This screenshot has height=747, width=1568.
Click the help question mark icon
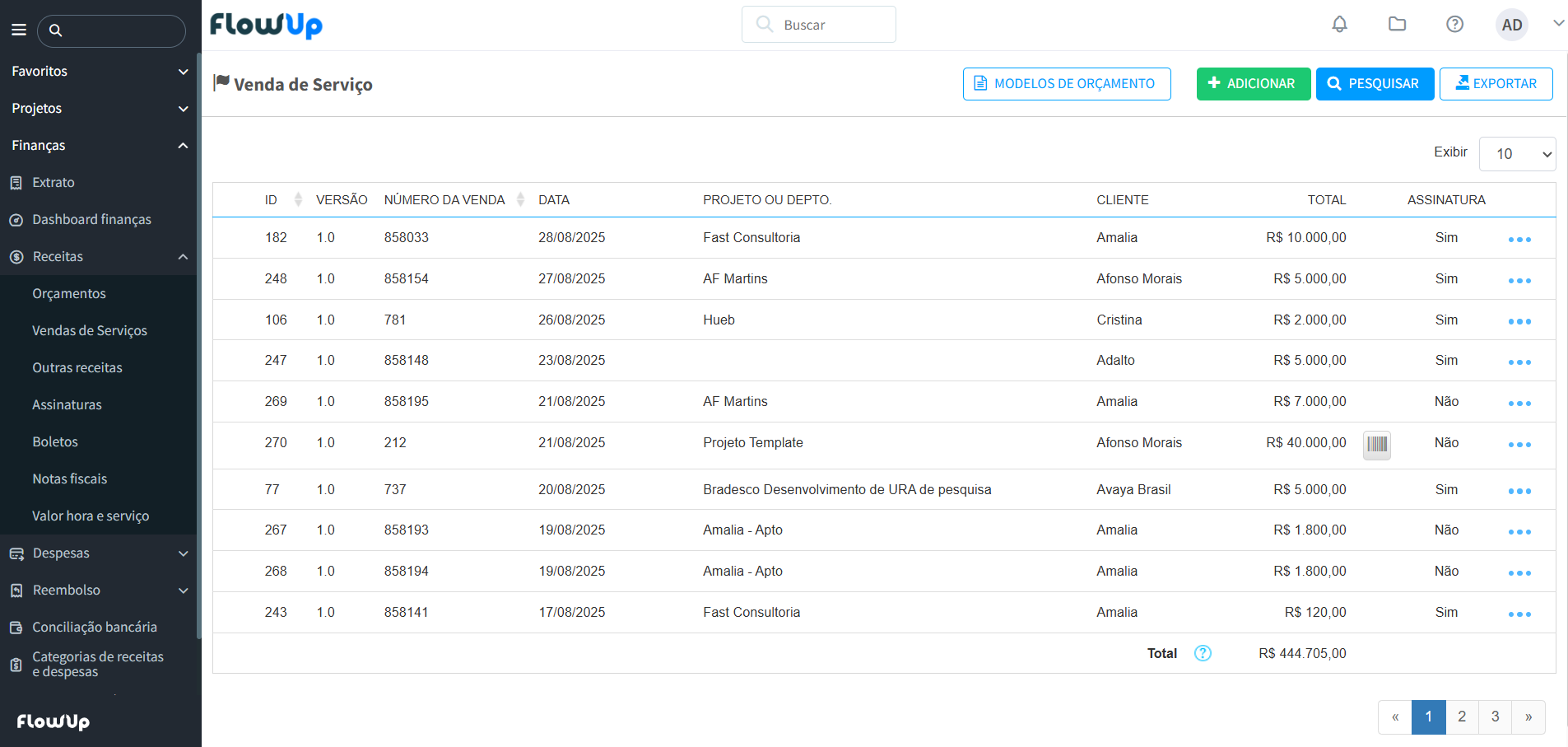(x=1454, y=24)
